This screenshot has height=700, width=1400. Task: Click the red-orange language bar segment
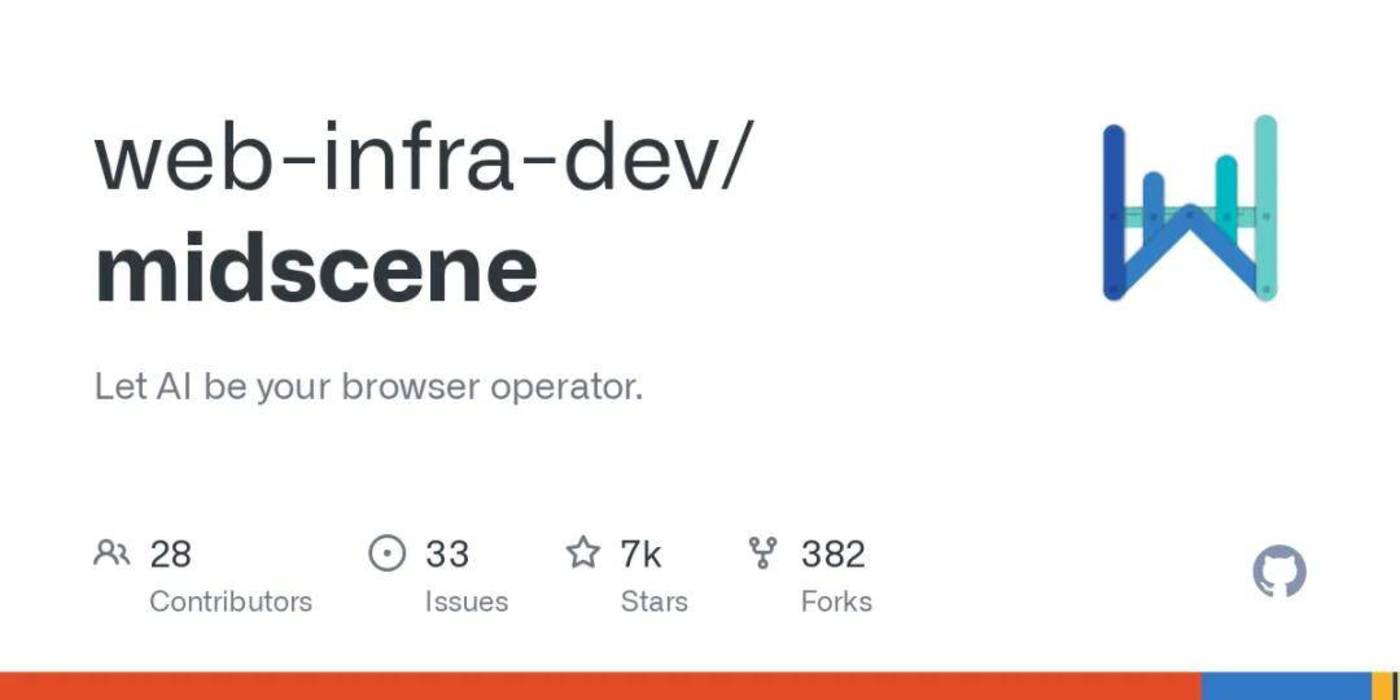(x=600, y=686)
